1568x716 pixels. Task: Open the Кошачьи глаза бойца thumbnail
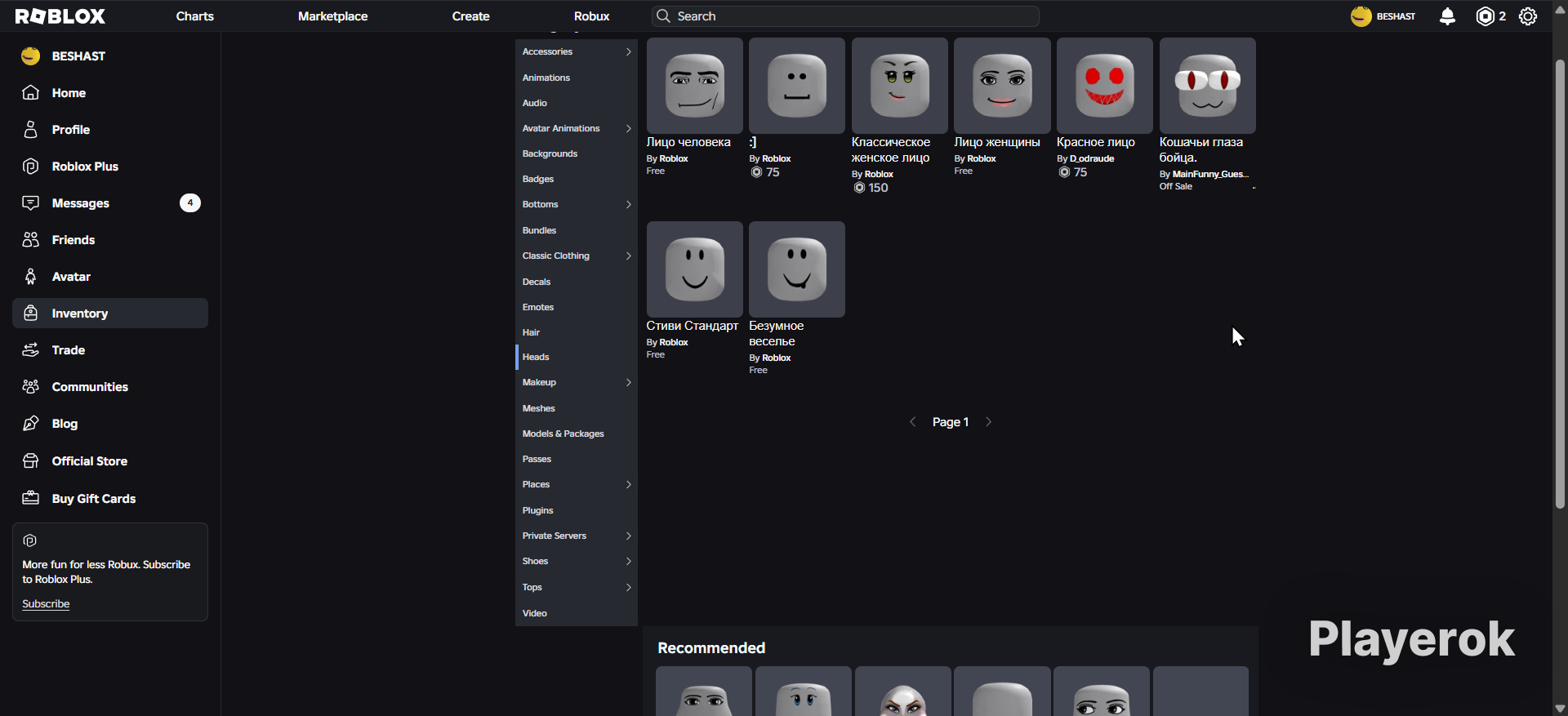pyautogui.click(x=1208, y=86)
